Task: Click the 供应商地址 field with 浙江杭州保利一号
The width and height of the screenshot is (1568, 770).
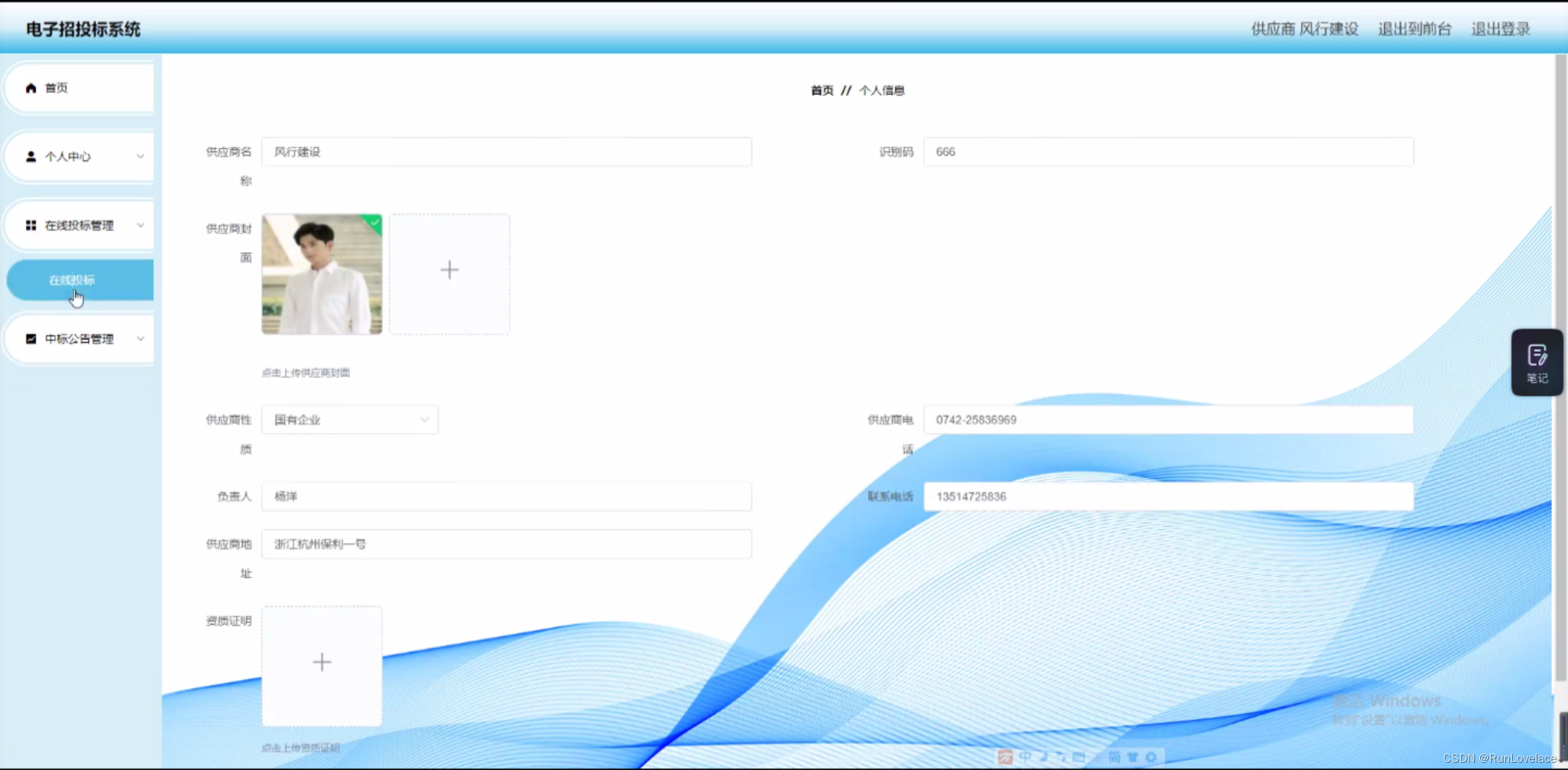Action: click(x=507, y=544)
